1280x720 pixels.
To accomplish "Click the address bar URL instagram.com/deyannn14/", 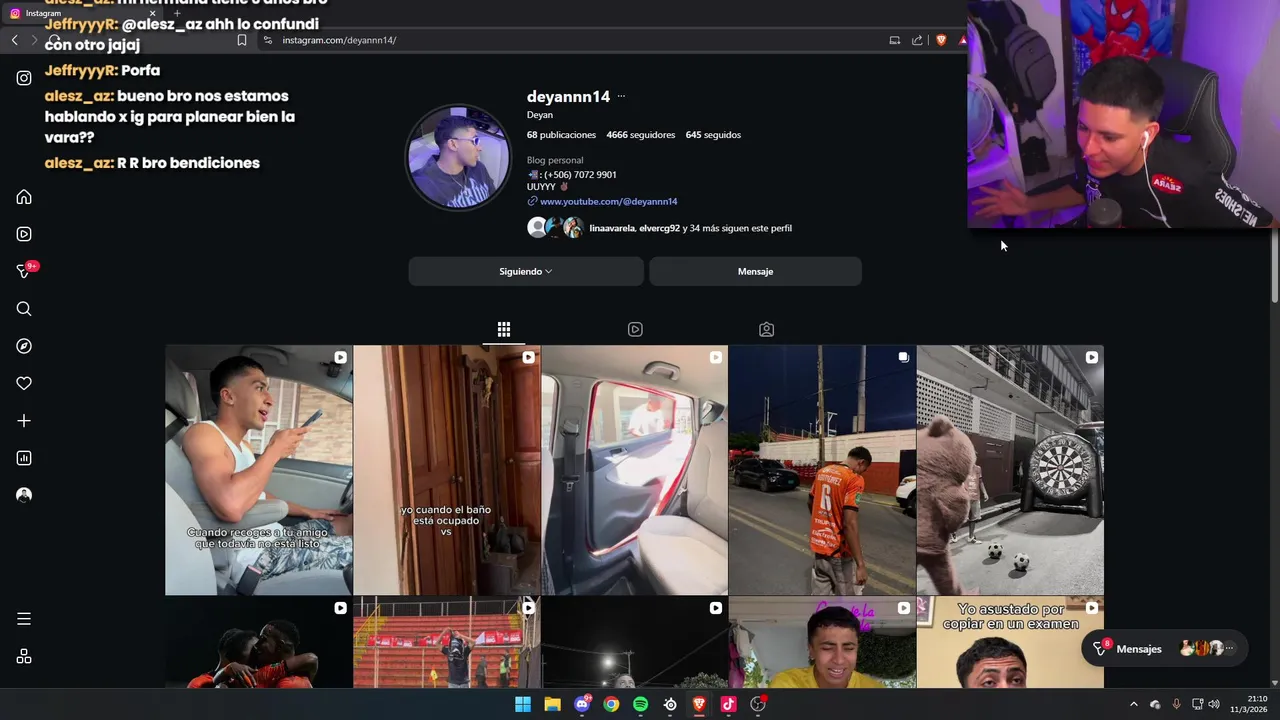I will pos(339,40).
